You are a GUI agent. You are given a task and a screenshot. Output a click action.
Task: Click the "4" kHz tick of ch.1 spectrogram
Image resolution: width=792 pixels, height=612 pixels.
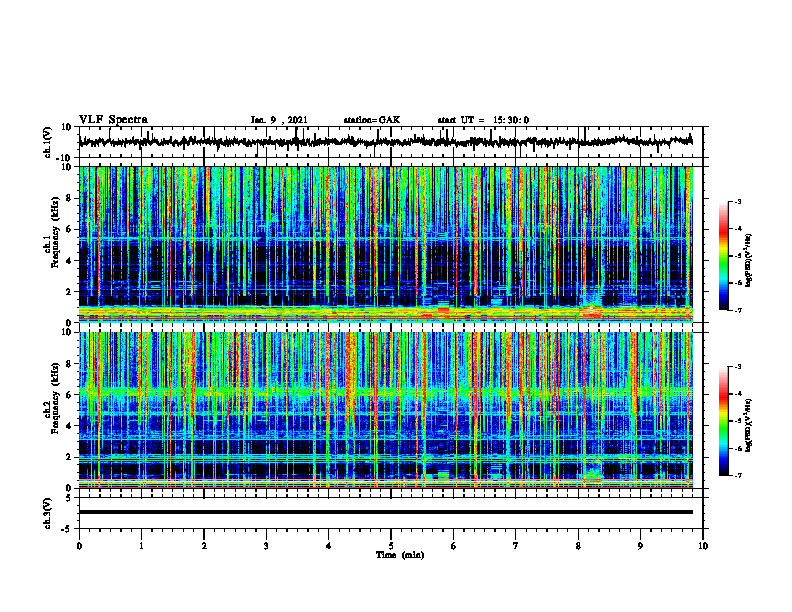pos(70,261)
